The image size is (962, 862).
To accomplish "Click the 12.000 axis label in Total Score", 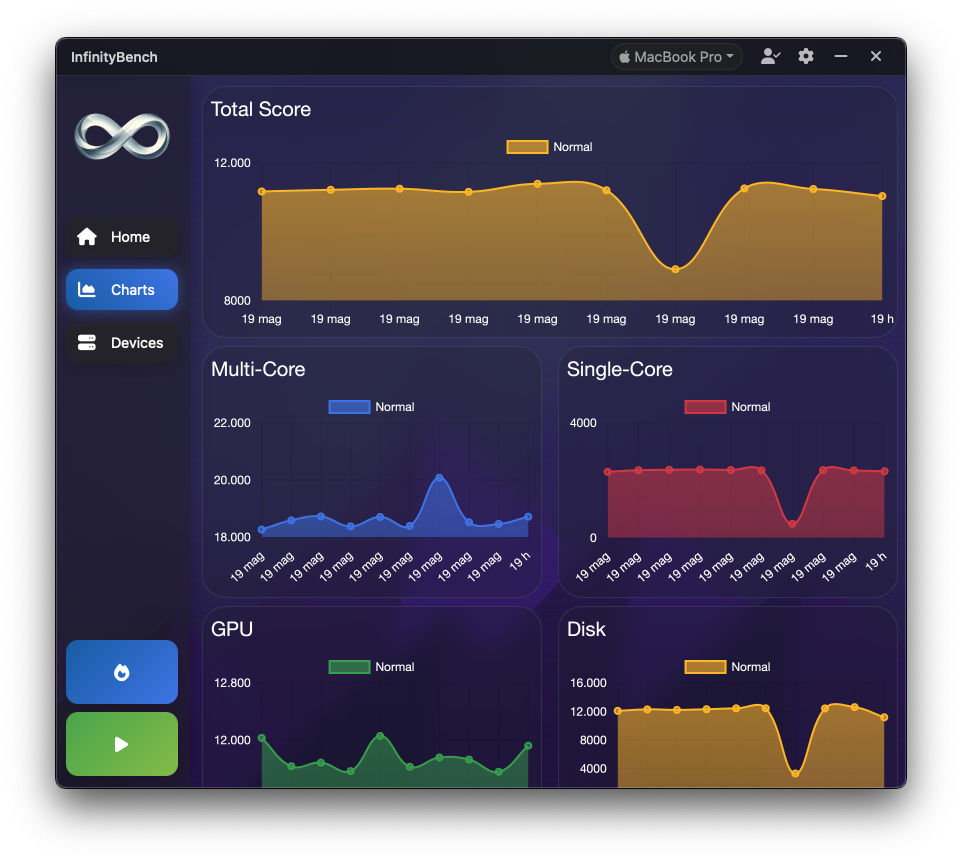I will [232, 163].
